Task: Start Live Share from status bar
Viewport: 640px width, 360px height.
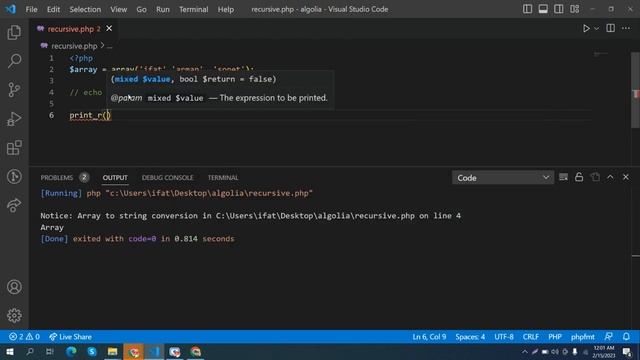Action: [x=70, y=337]
